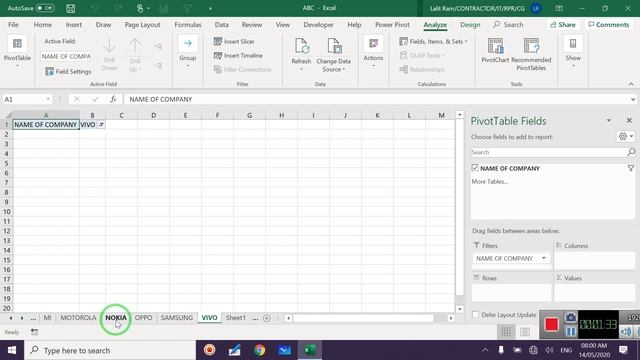Pause the screen recording

(x=571, y=332)
